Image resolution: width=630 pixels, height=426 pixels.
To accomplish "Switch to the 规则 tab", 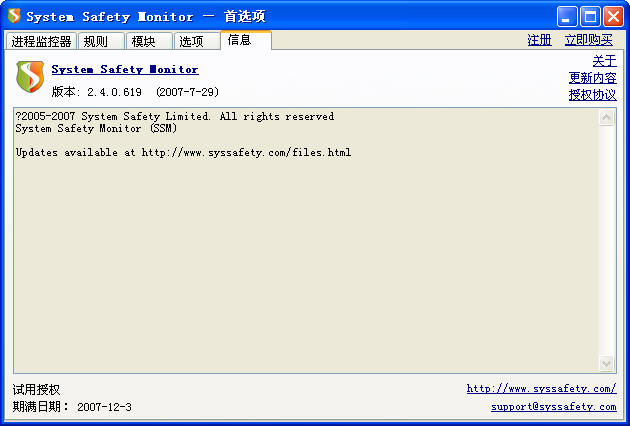I will [x=101, y=41].
